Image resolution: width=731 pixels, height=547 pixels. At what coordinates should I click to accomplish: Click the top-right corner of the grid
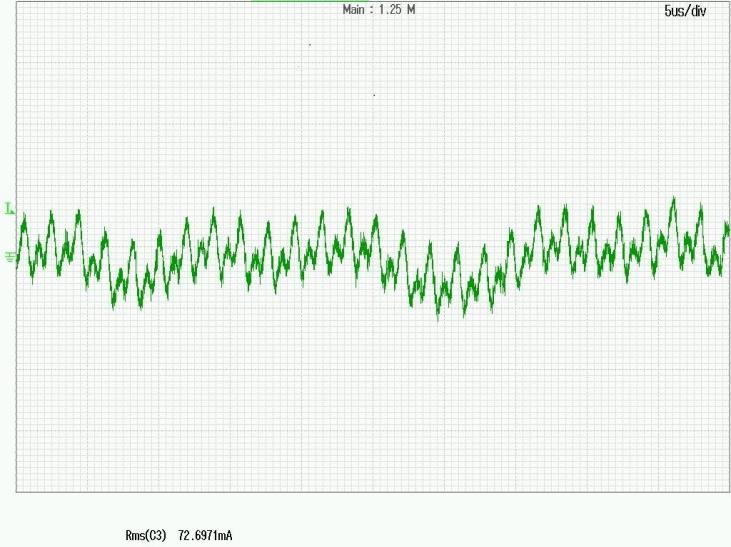729,2
